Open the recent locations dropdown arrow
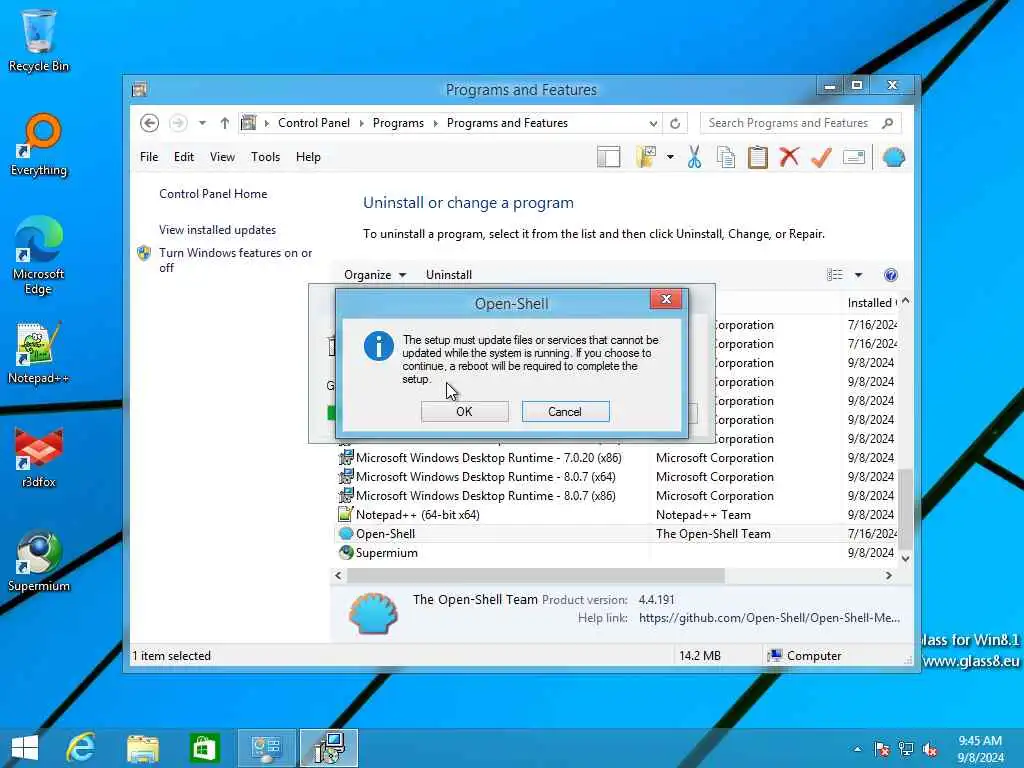 (x=202, y=123)
